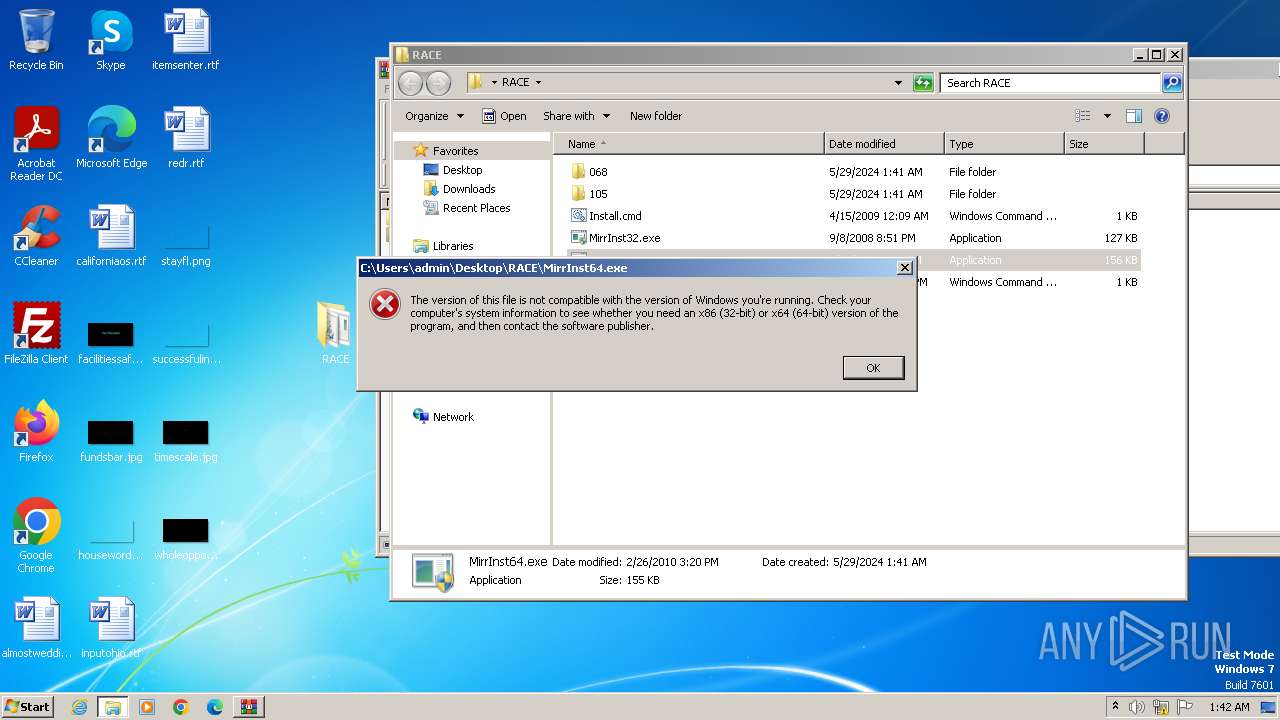This screenshot has height=720, width=1280.
Task: Click inside the Search RACE field
Action: tap(1050, 83)
